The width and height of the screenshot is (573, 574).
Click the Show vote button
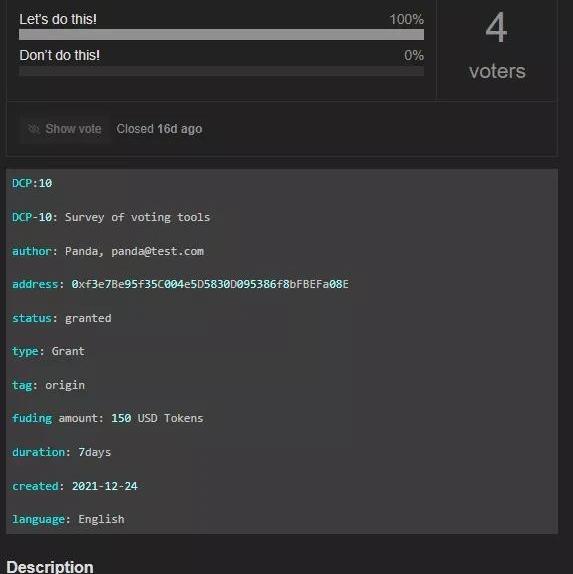[x=65, y=129]
